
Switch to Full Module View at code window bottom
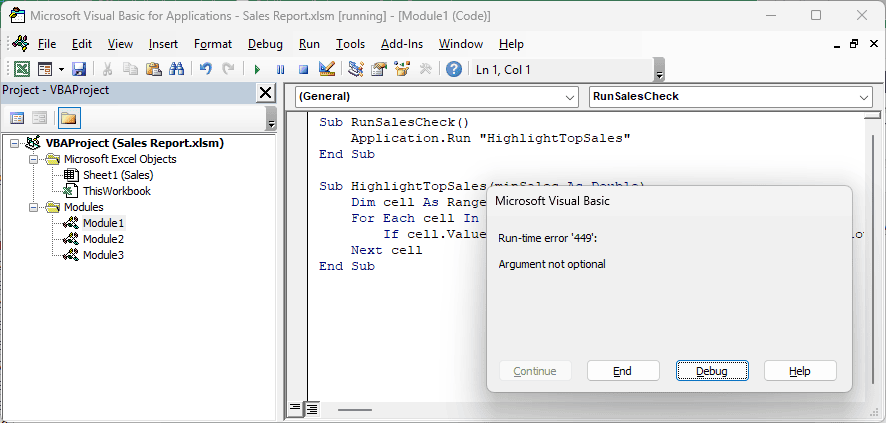(312, 408)
